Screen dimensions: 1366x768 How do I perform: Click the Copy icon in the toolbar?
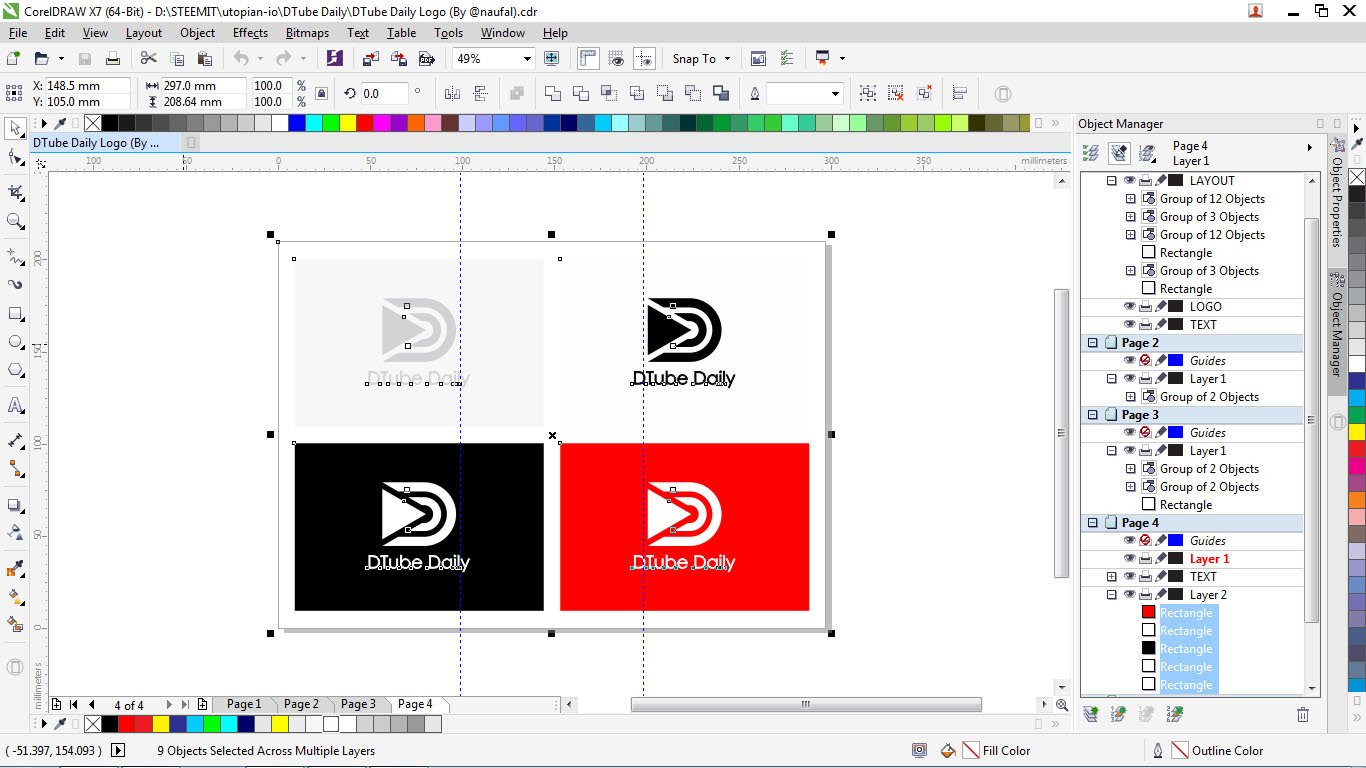177,59
